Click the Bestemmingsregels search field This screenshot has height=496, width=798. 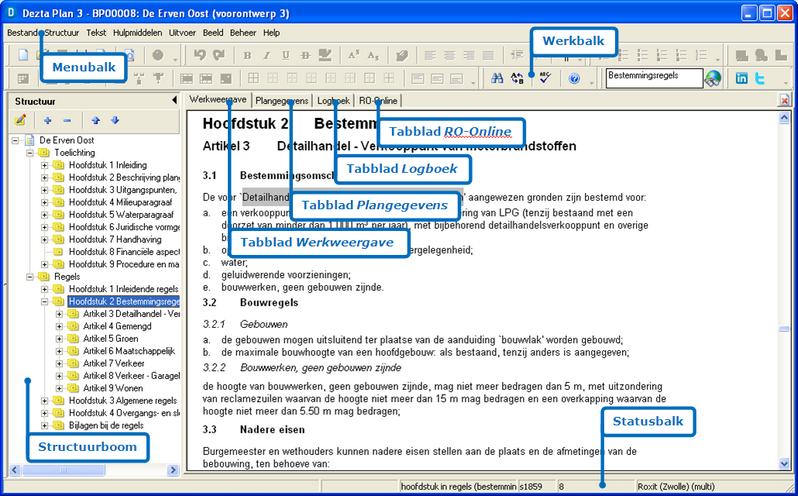(x=654, y=78)
